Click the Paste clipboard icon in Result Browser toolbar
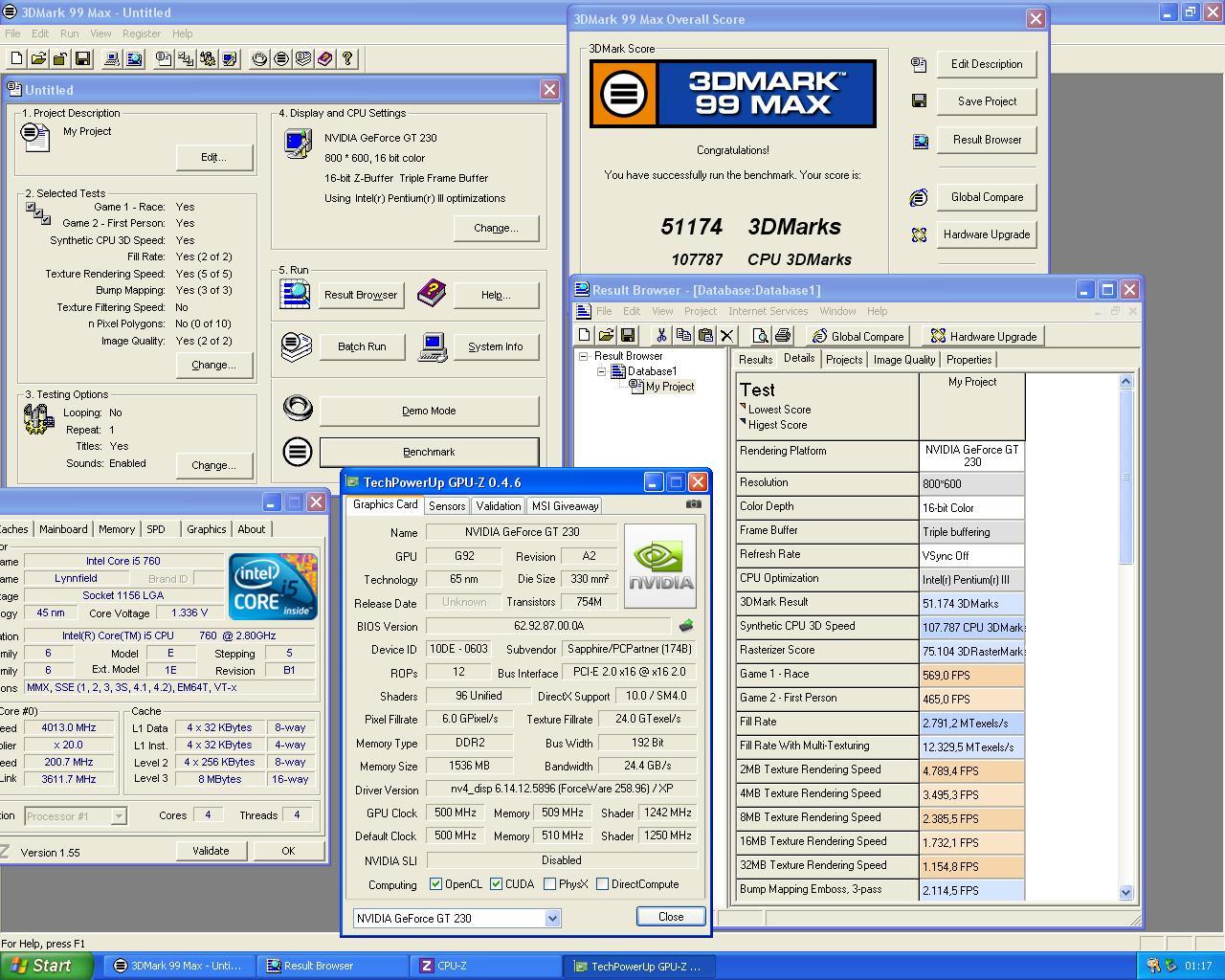1225x980 pixels. point(705,336)
